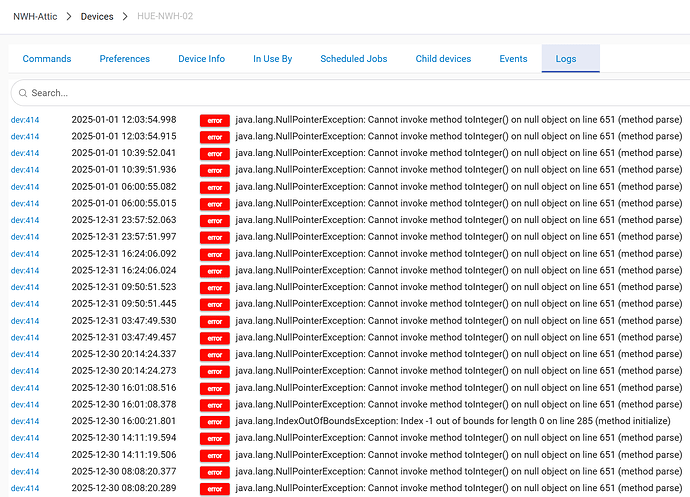
Task: Select timestamp 2025-12-30 16:01:08.516
Action: pyautogui.click(x=124, y=388)
